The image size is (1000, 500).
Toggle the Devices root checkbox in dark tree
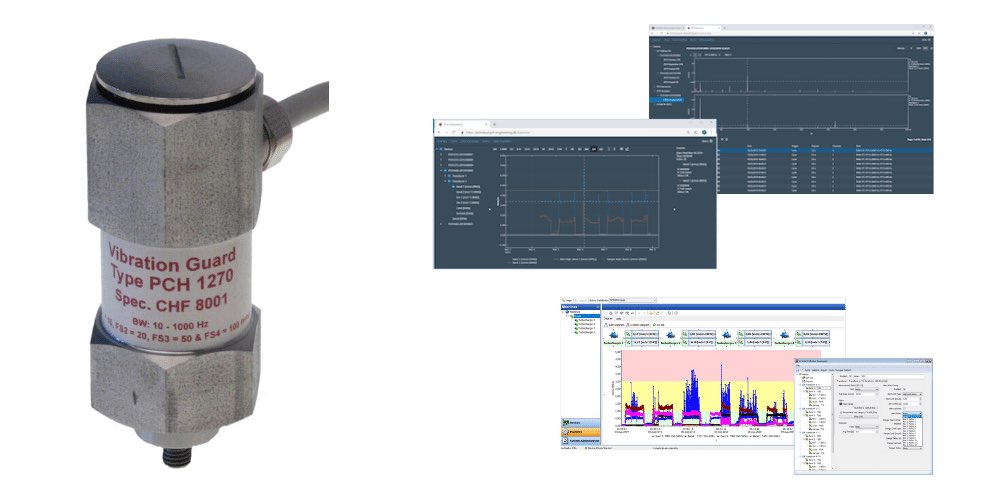tap(440, 149)
